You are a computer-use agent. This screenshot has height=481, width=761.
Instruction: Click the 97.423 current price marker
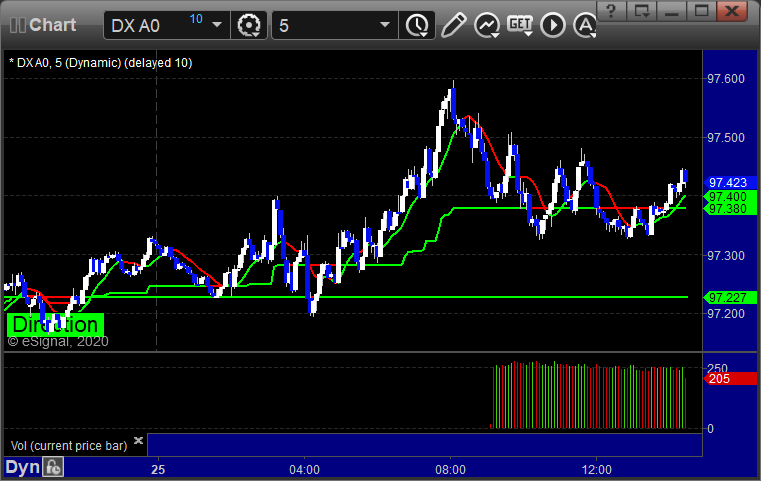click(729, 183)
